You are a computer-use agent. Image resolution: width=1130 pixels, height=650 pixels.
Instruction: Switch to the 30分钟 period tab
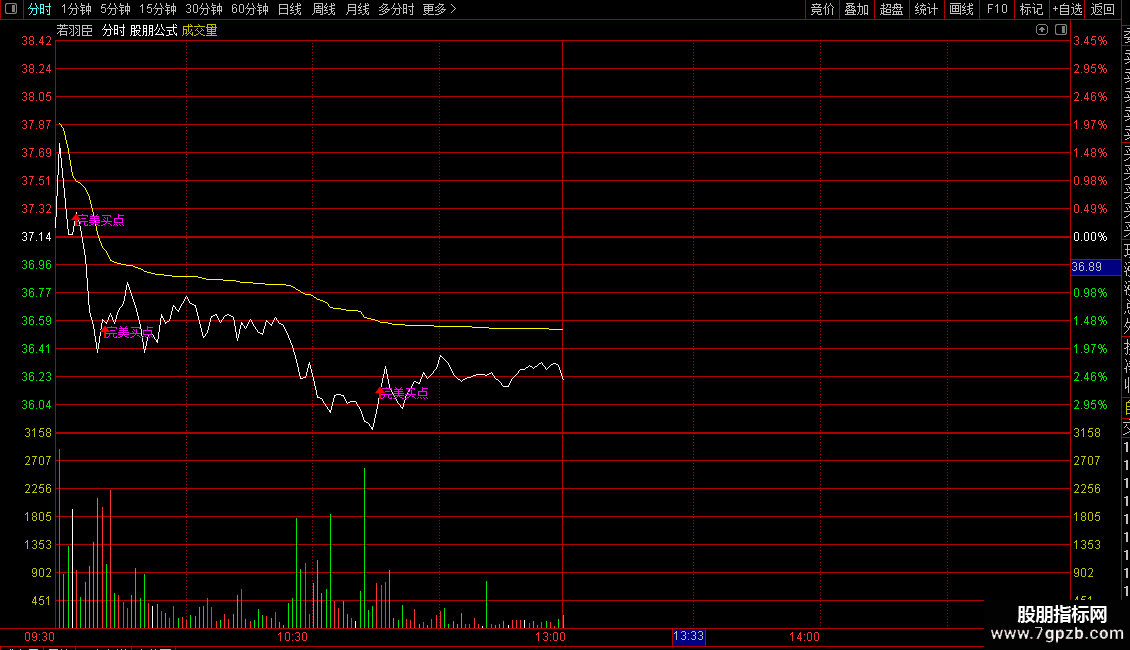pyautogui.click(x=204, y=9)
